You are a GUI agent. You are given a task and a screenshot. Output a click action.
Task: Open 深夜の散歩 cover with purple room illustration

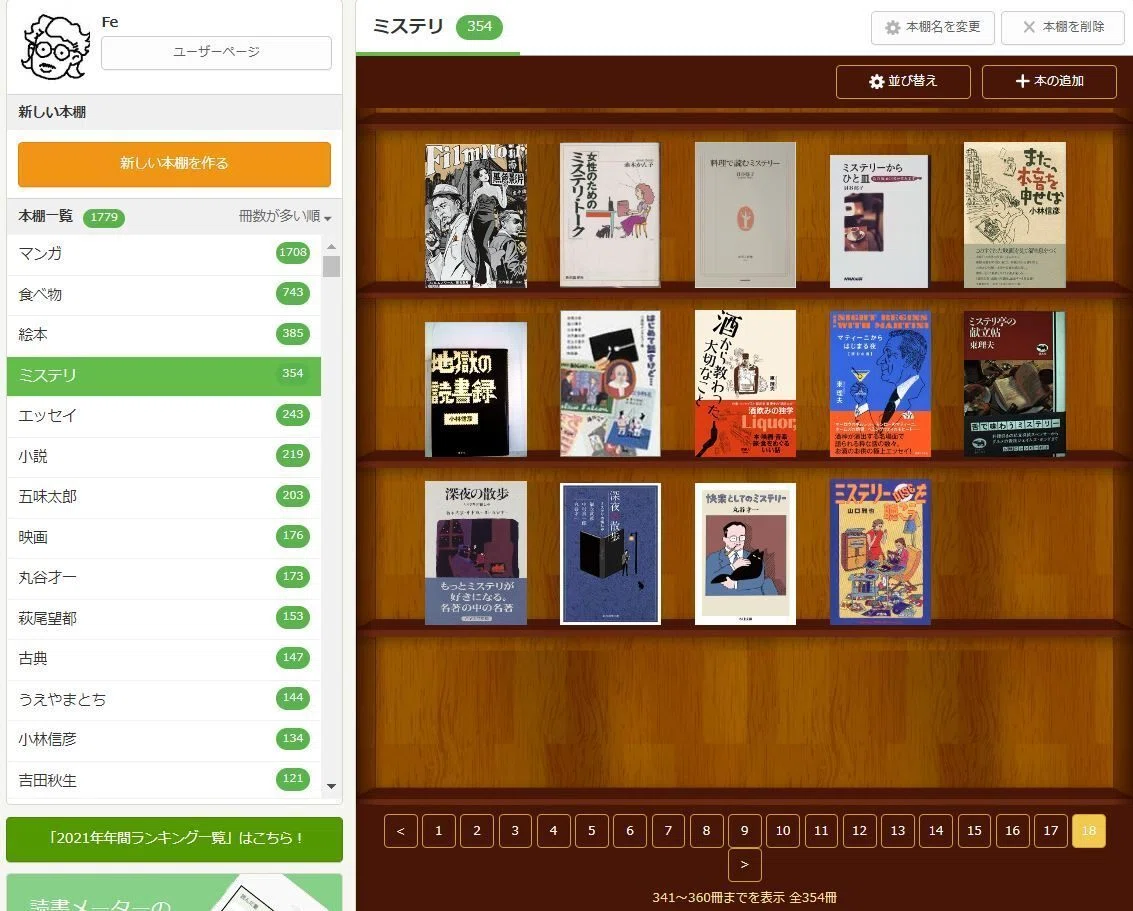click(475, 553)
